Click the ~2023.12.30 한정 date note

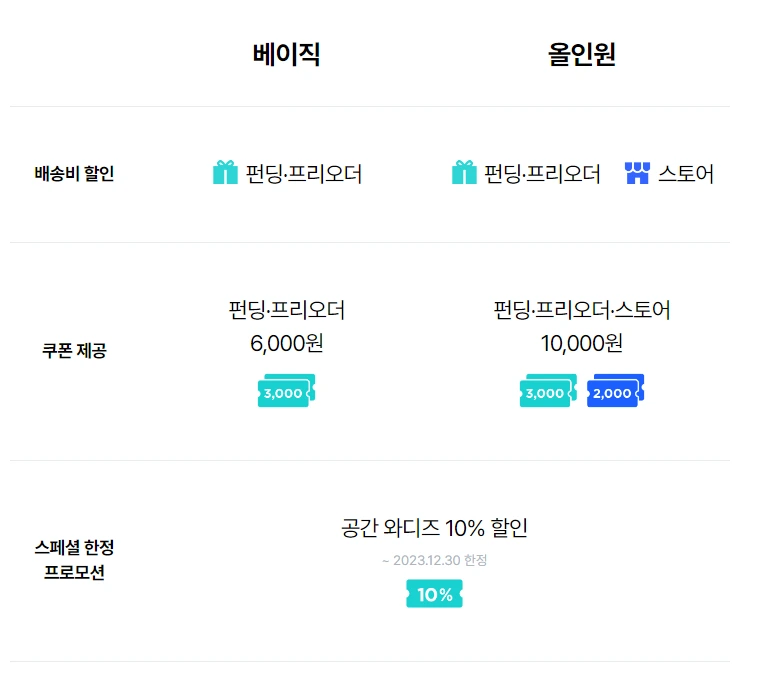tap(434, 561)
